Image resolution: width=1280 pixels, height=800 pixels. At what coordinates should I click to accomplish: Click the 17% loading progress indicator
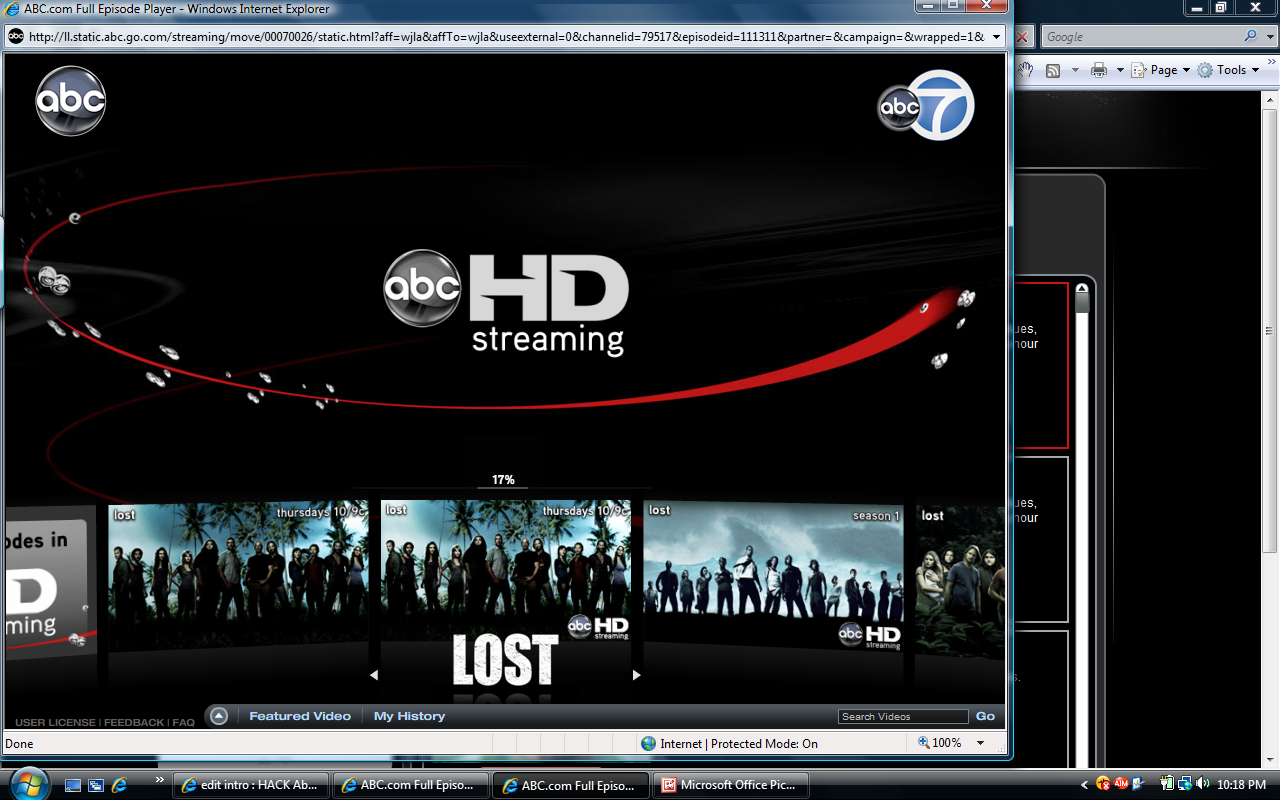[x=503, y=480]
